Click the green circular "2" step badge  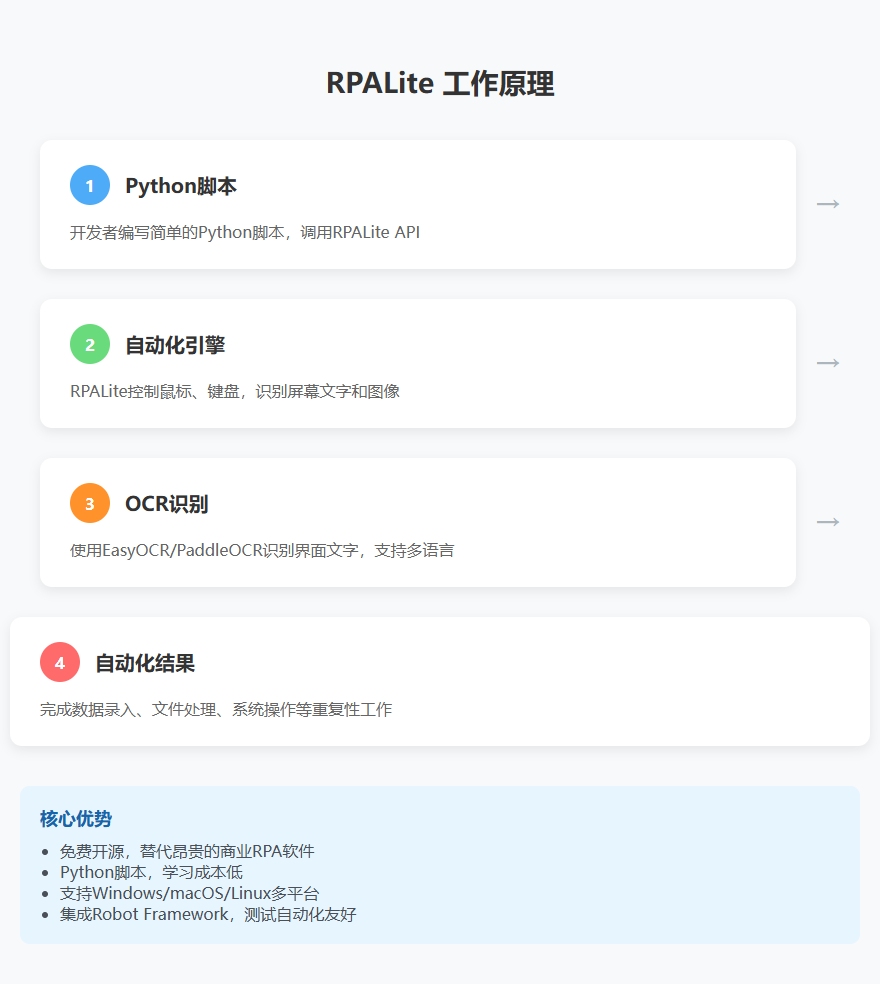point(89,344)
